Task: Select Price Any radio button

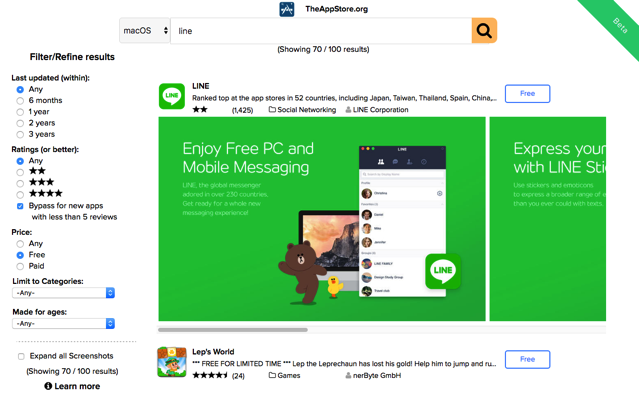Action: [x=20, y=244]
